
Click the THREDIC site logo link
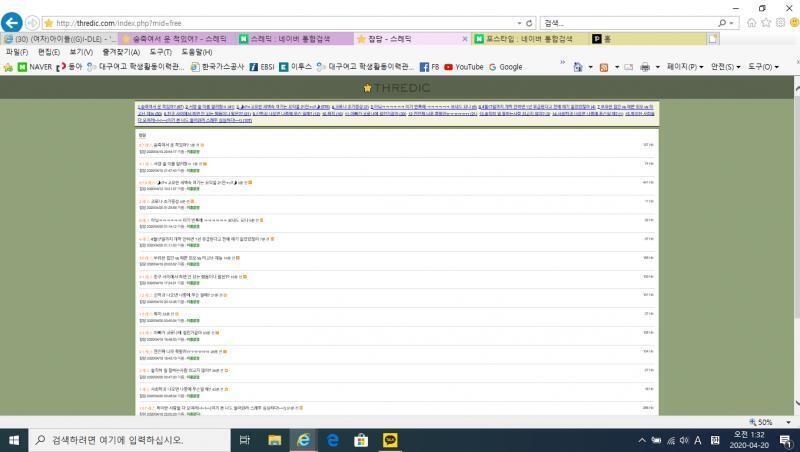(396, 88)
